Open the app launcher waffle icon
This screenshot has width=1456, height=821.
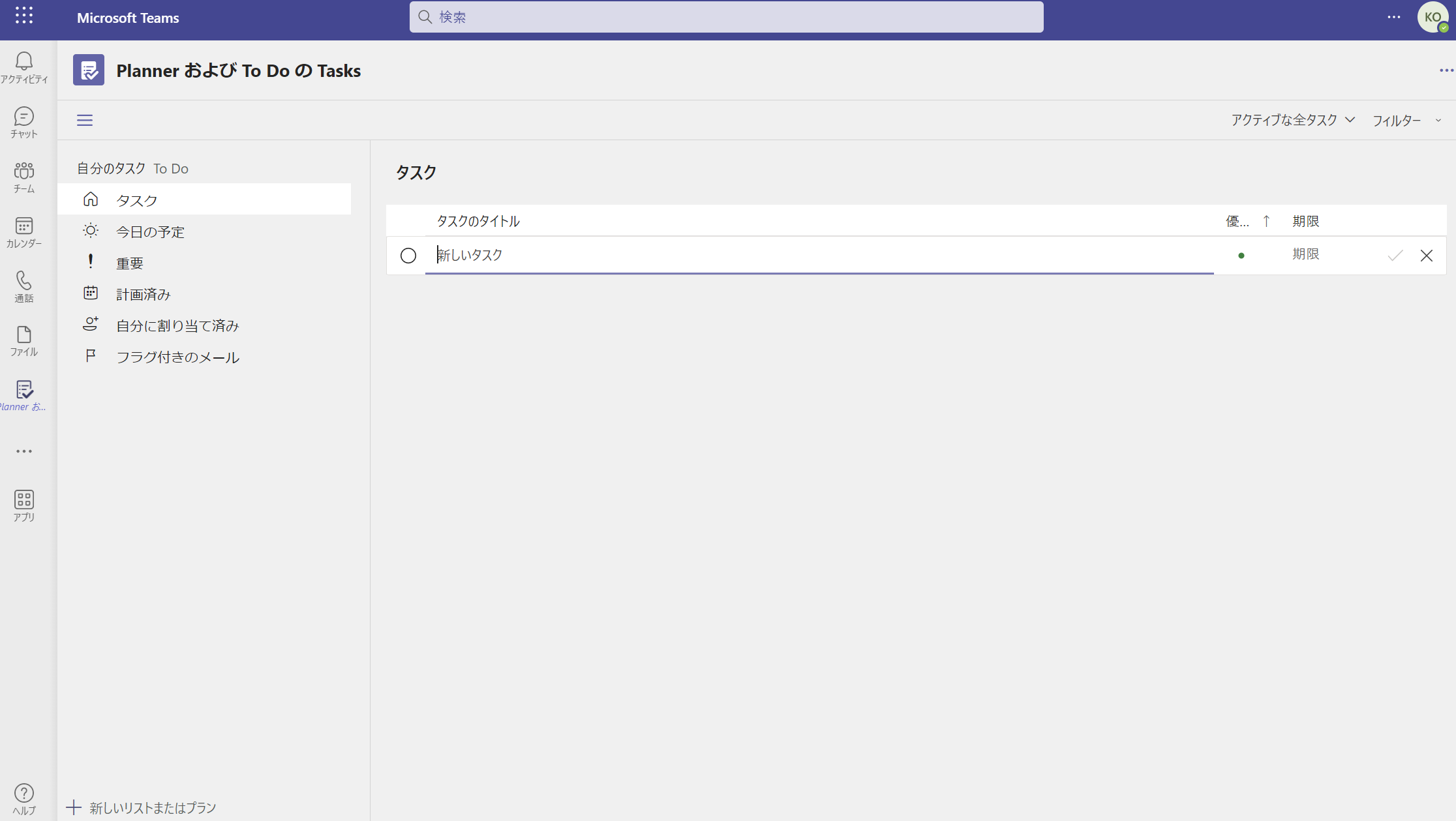pos(24,16)
